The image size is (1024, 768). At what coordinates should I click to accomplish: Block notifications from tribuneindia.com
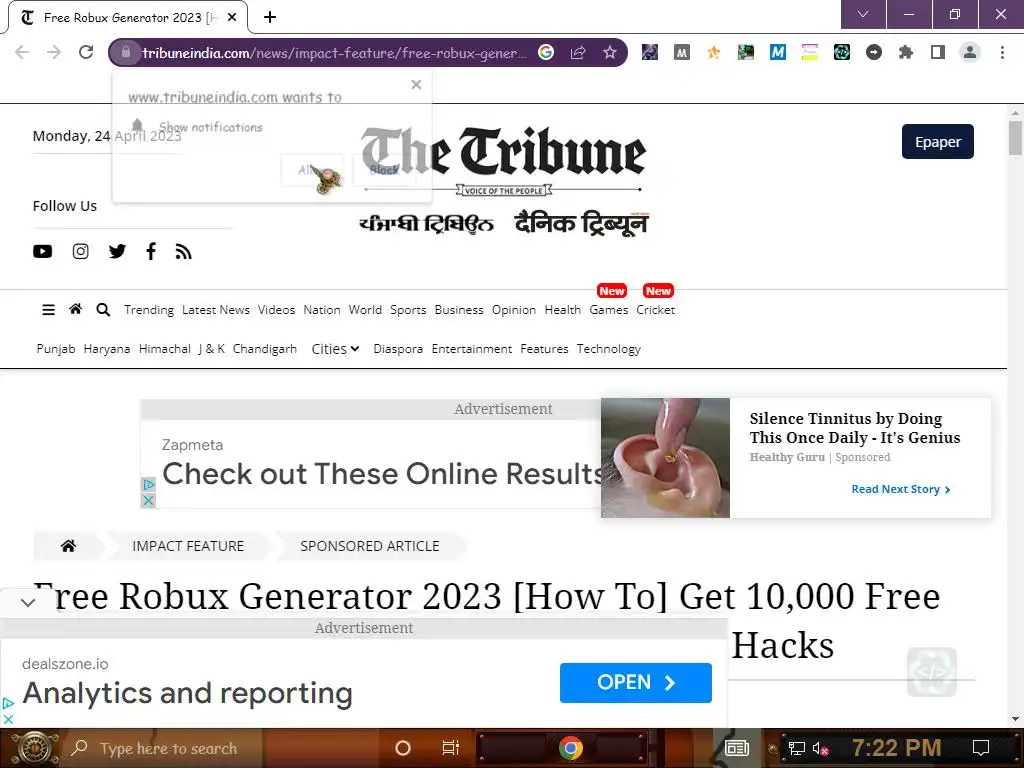coord(384,170)
